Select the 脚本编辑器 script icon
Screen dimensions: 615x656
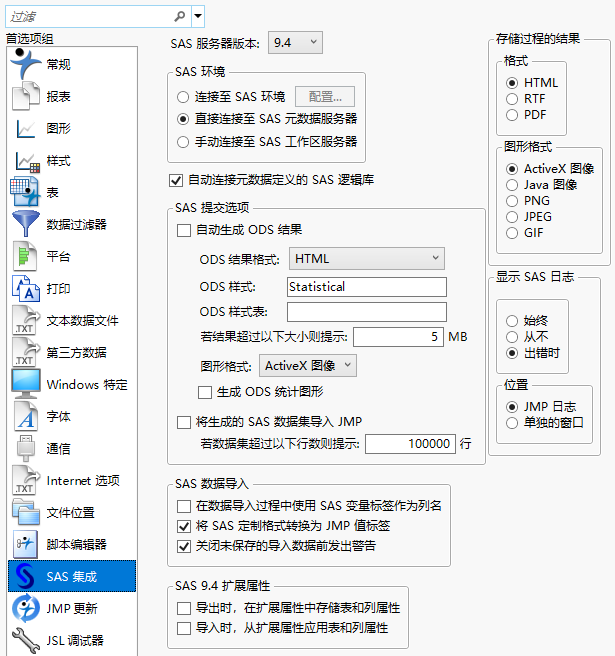[25, 544]
